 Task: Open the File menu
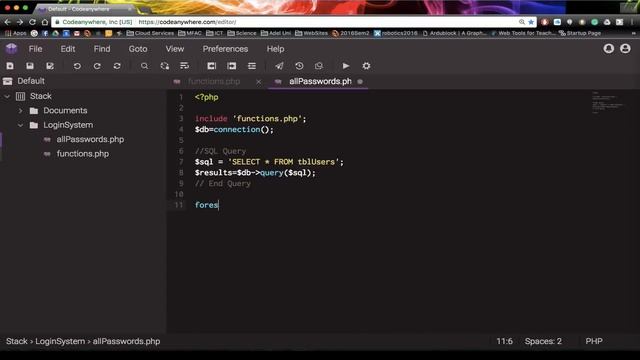(x=36, y=49)
